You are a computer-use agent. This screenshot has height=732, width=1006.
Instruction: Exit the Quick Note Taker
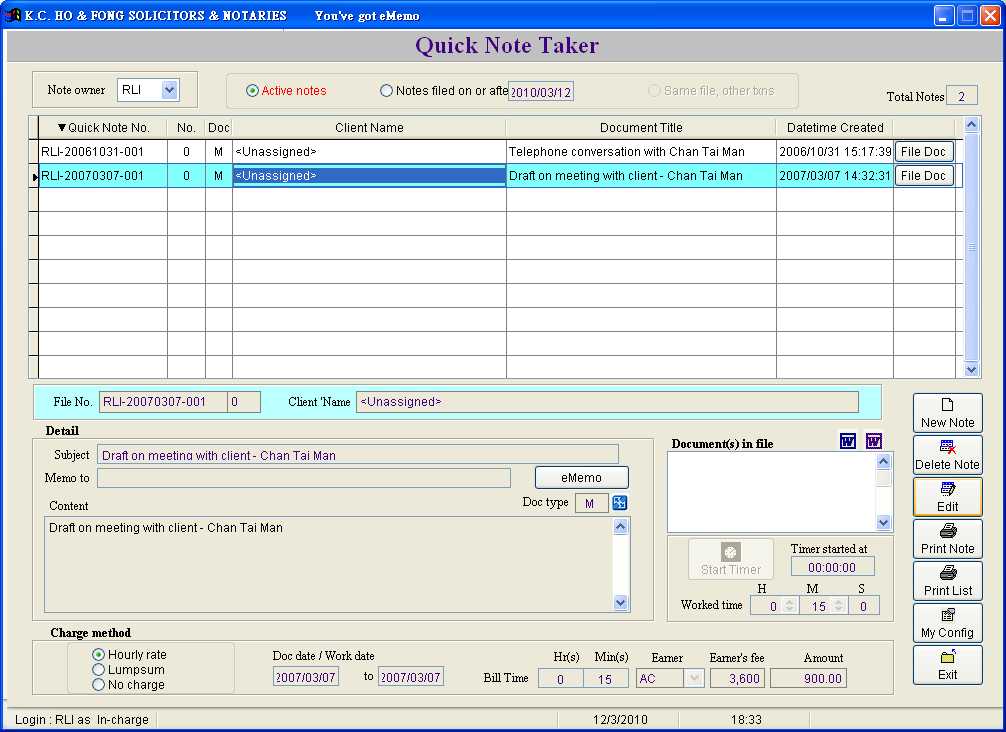(x=947, y=665)
